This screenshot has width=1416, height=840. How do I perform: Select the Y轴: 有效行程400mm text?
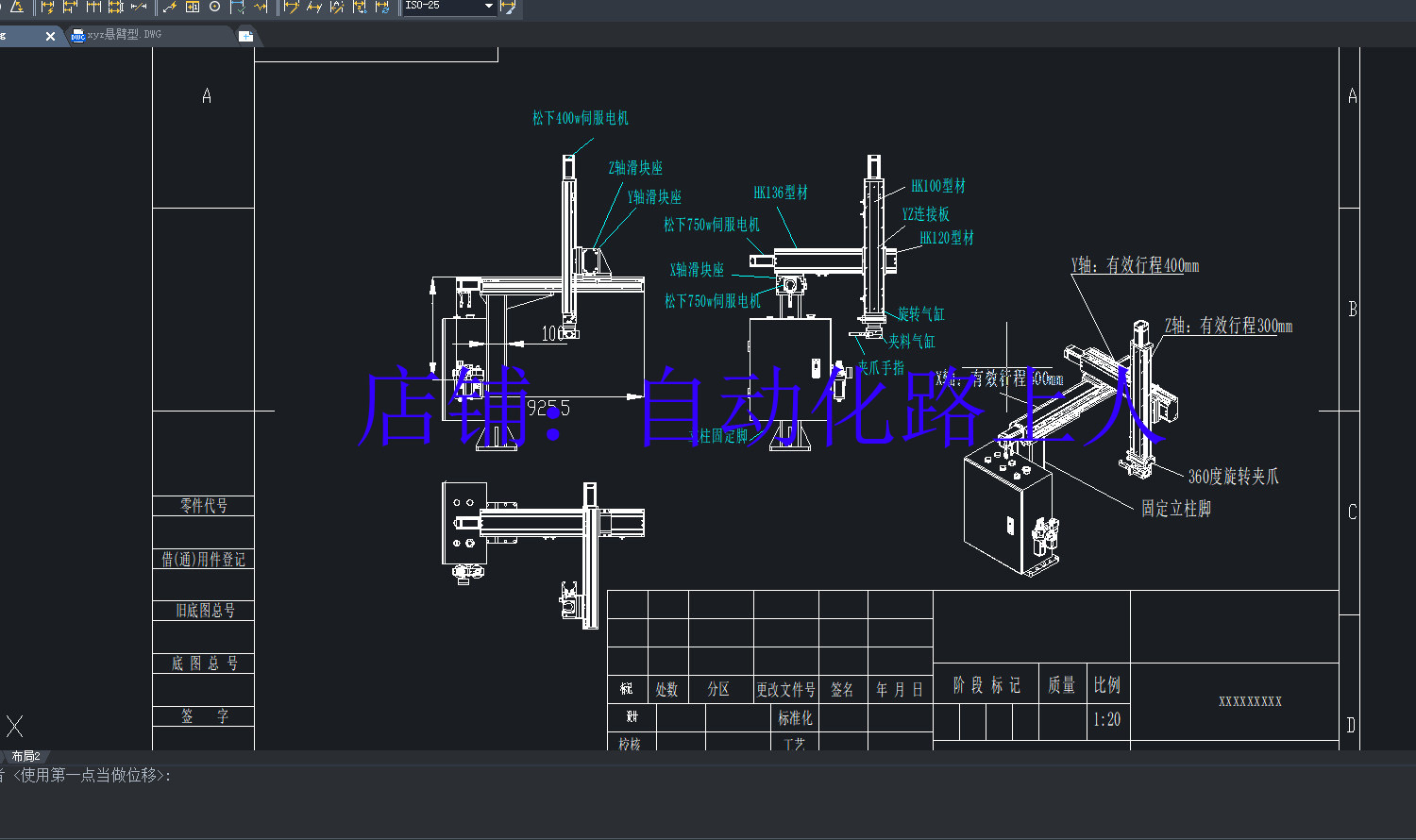pyautogui.click(x=1135, y=265)
